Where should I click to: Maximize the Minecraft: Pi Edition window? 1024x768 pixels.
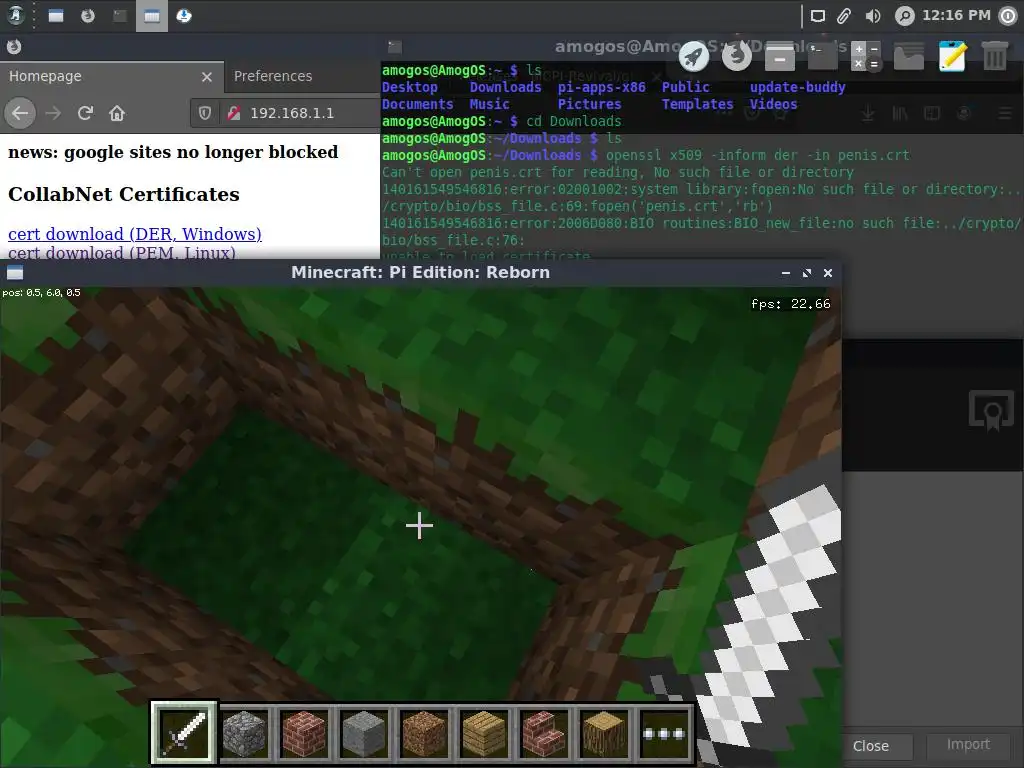tap(807, 273)
